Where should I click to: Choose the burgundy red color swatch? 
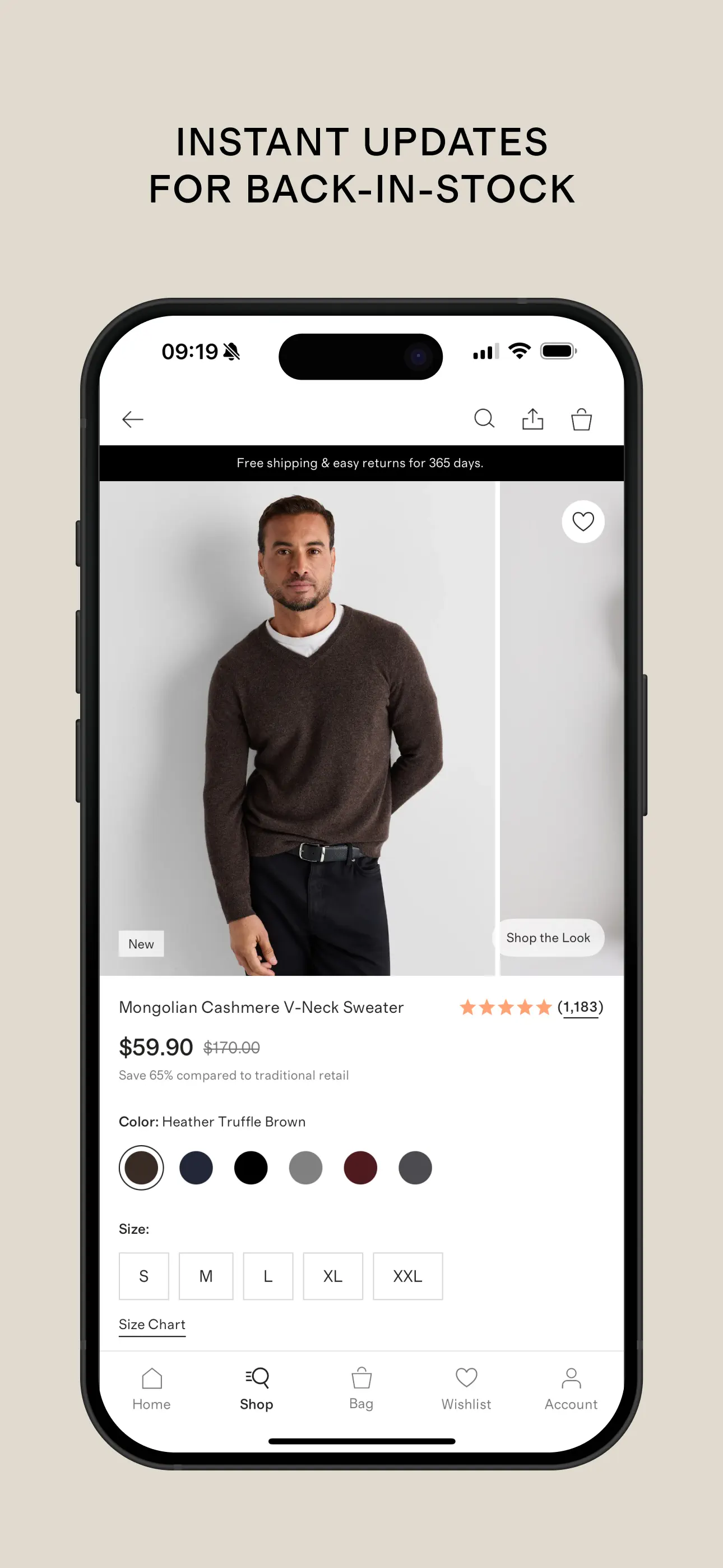click(x=360, y=1168)
